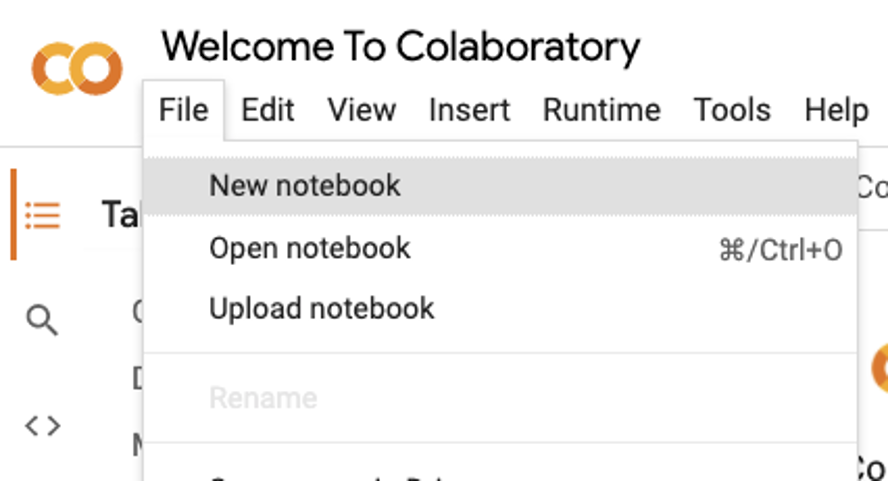Screen dimensions: 889x481
Task: Close the File menu via its tab
Action: (184, 110)
